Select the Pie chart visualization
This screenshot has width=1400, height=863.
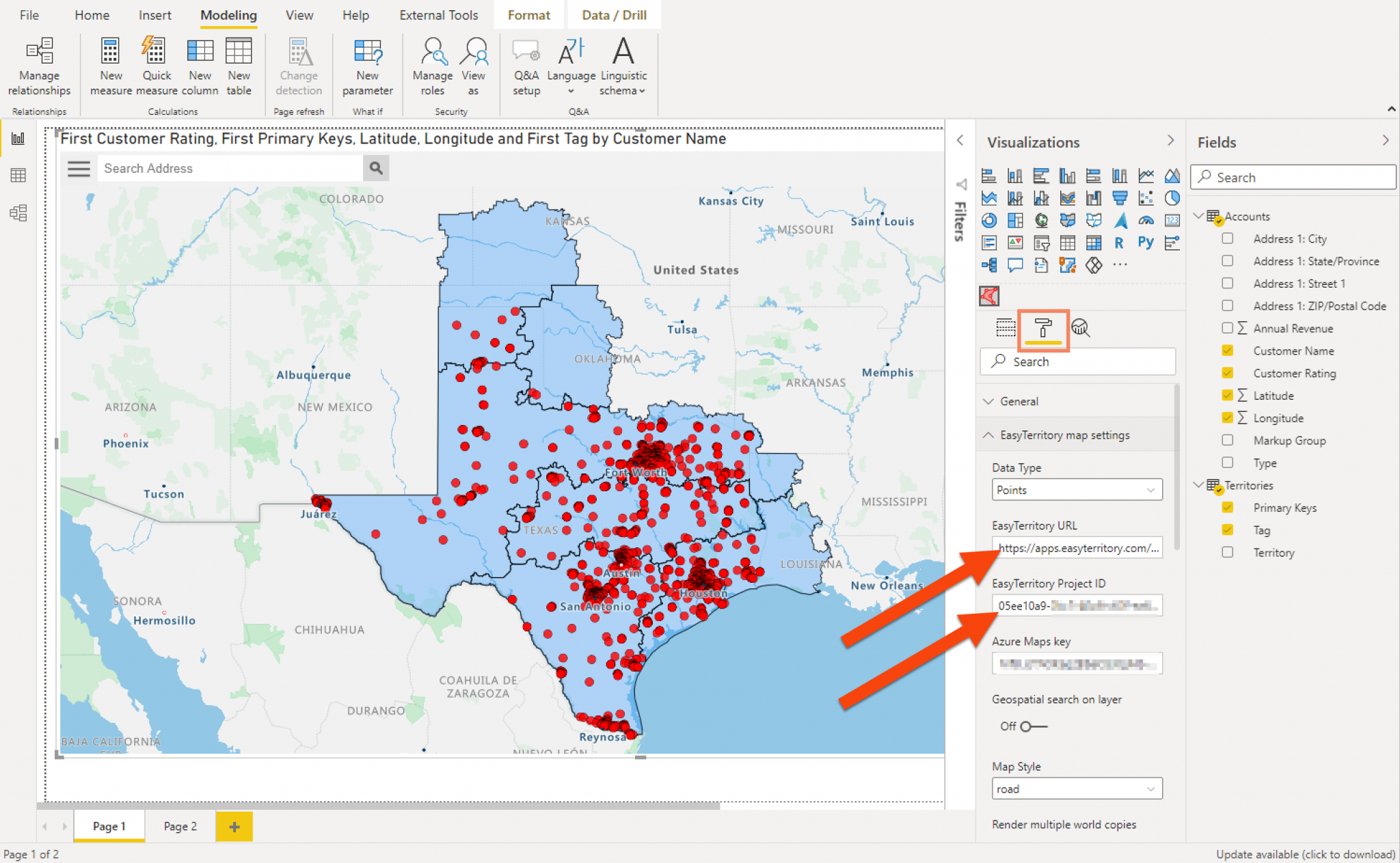point(1173,198)
